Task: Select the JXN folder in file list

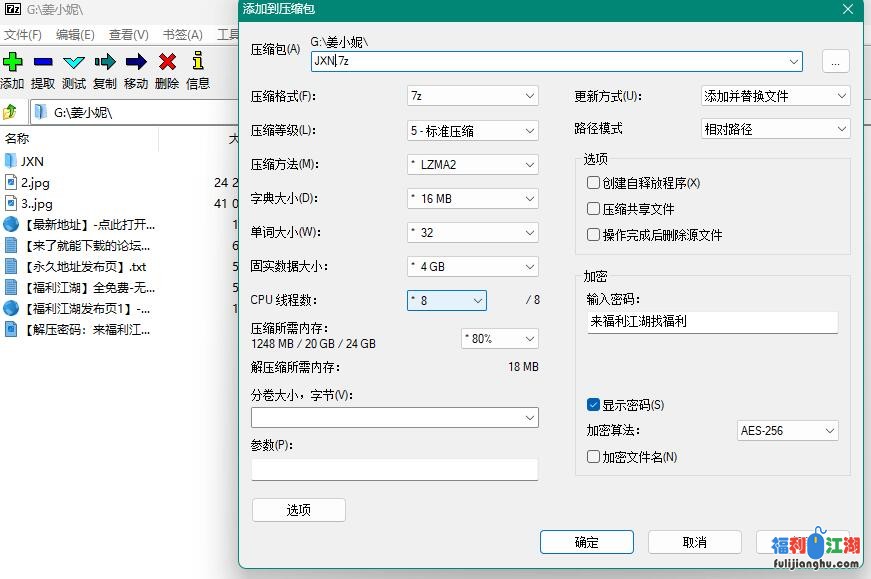Action: [32, 161]
